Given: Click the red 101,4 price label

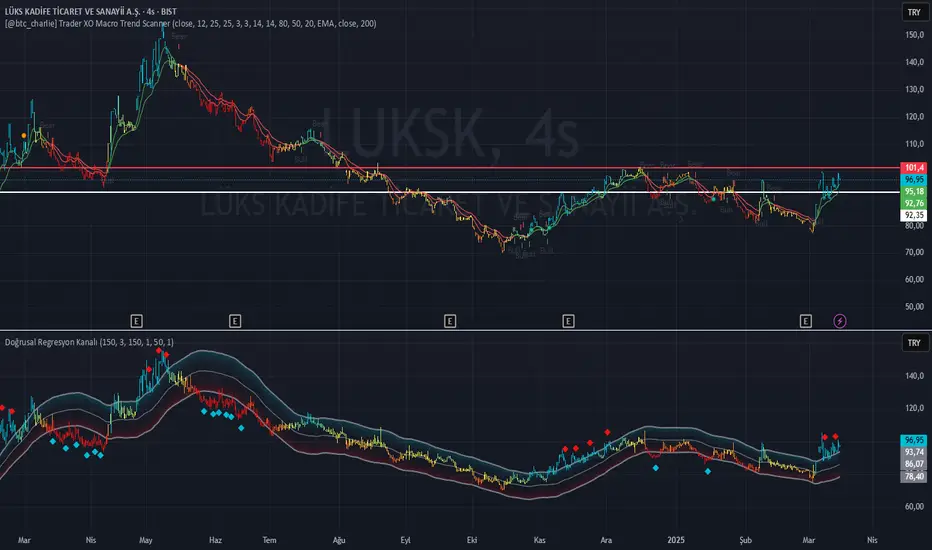Looking at the screenshot, I should pos(914,168).
